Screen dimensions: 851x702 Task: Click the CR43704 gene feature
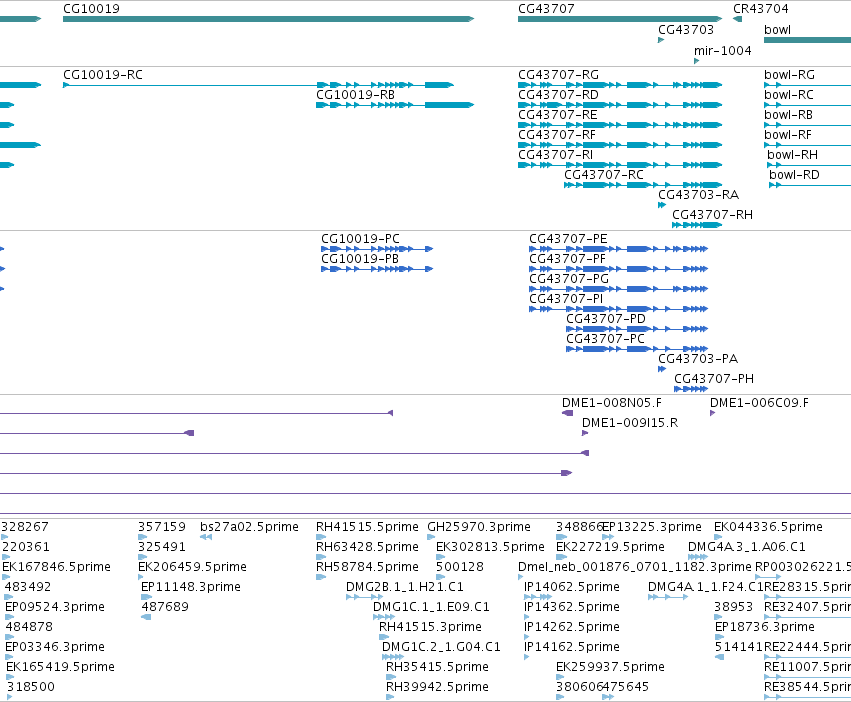click(x=737, y=19)
